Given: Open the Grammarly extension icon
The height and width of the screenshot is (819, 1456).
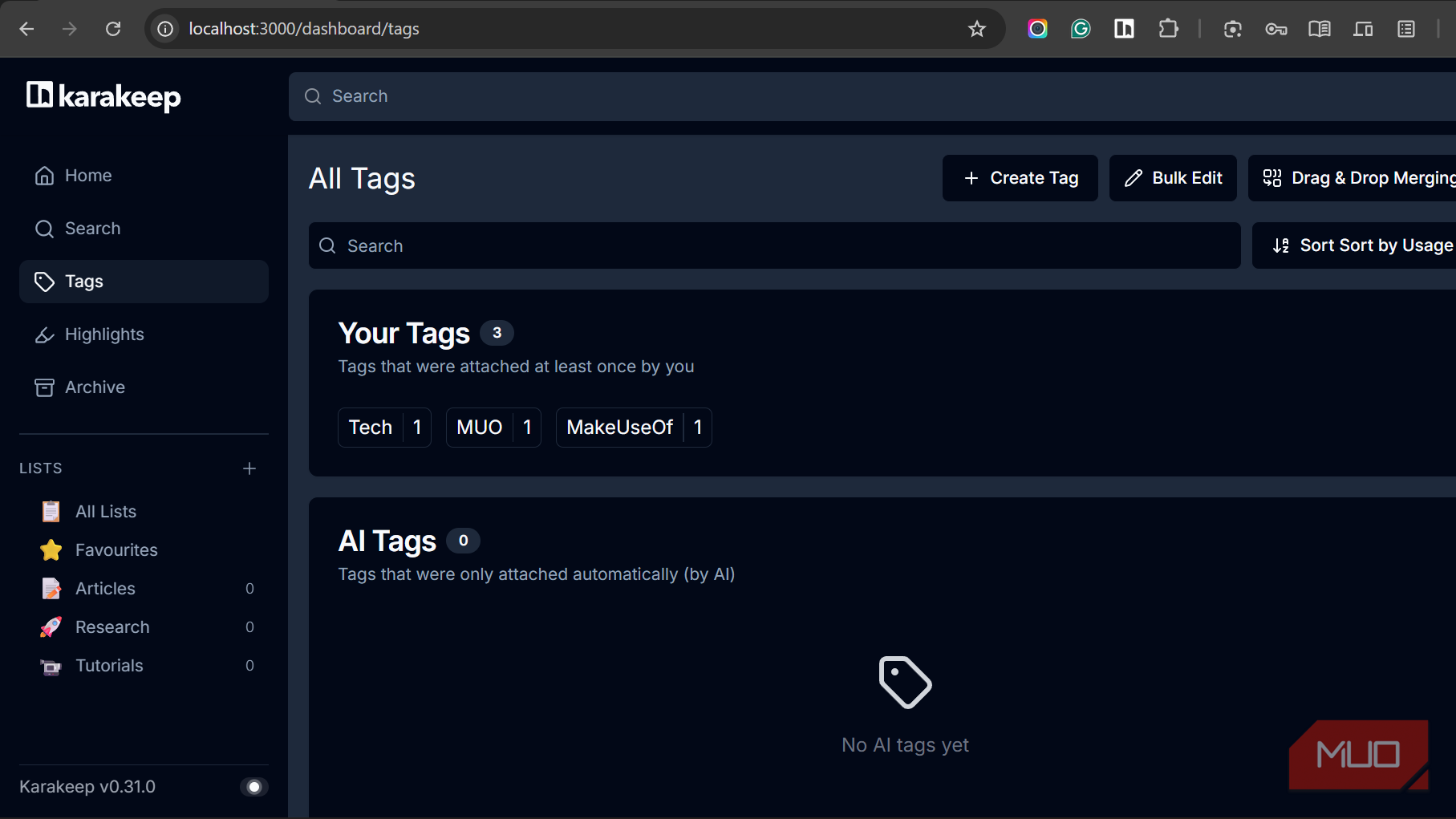Looking at the screenshot, I should pyautogui.click(x=1081, y=29).
